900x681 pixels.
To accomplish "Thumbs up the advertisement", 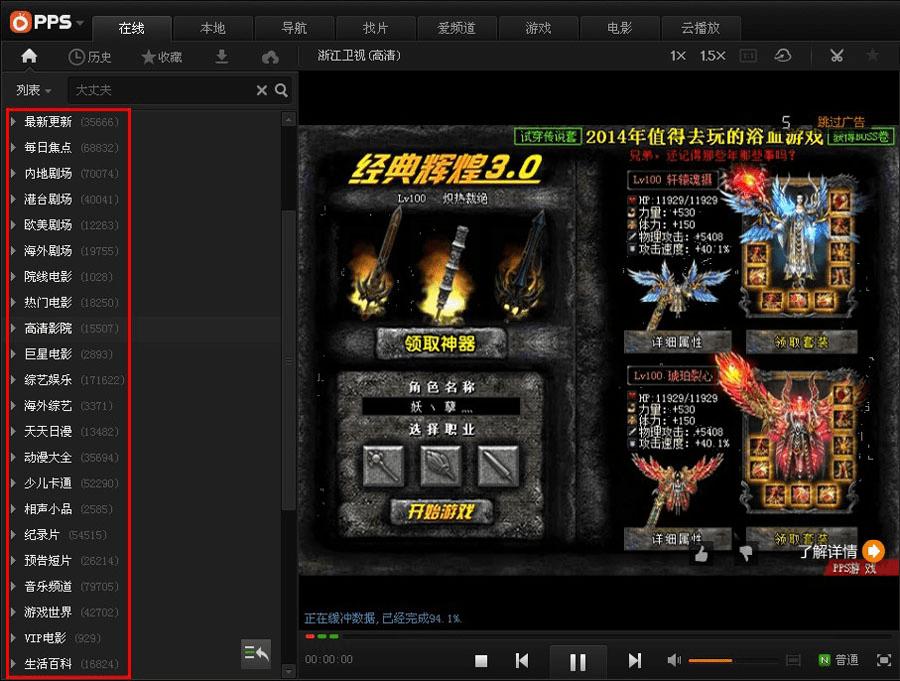I will (701, 554).
